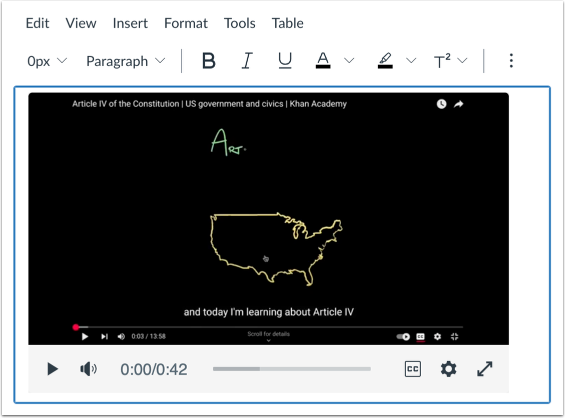This screenshot has width=565, height=418.
Task: Apply the text color button
Action: pos(323,60)
